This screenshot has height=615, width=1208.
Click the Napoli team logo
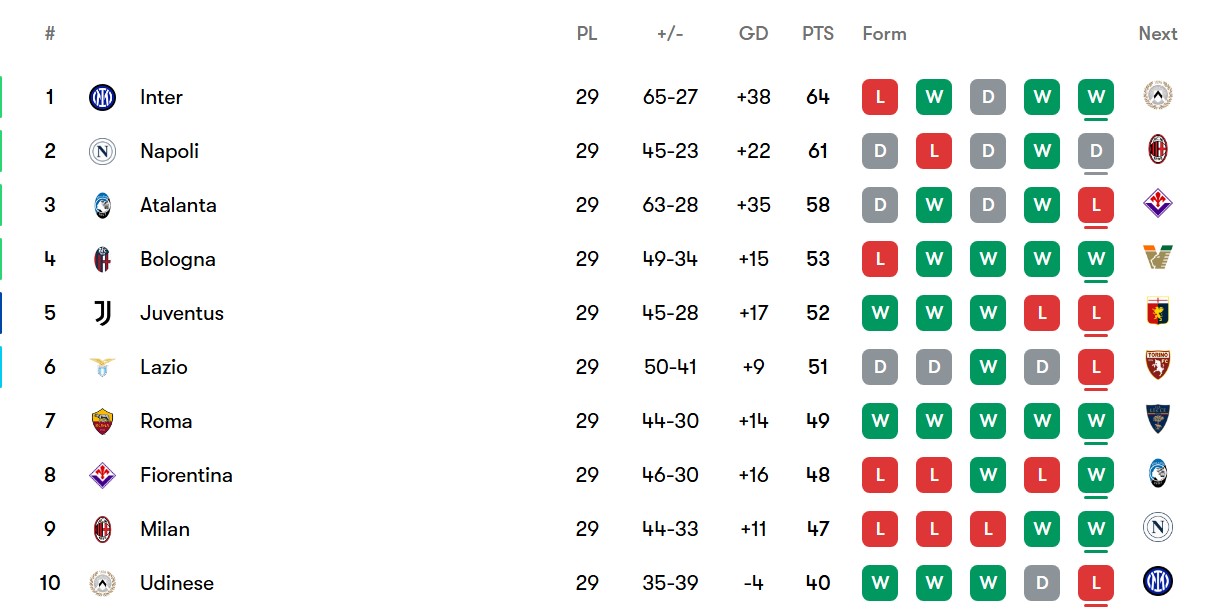coord(102,151)
